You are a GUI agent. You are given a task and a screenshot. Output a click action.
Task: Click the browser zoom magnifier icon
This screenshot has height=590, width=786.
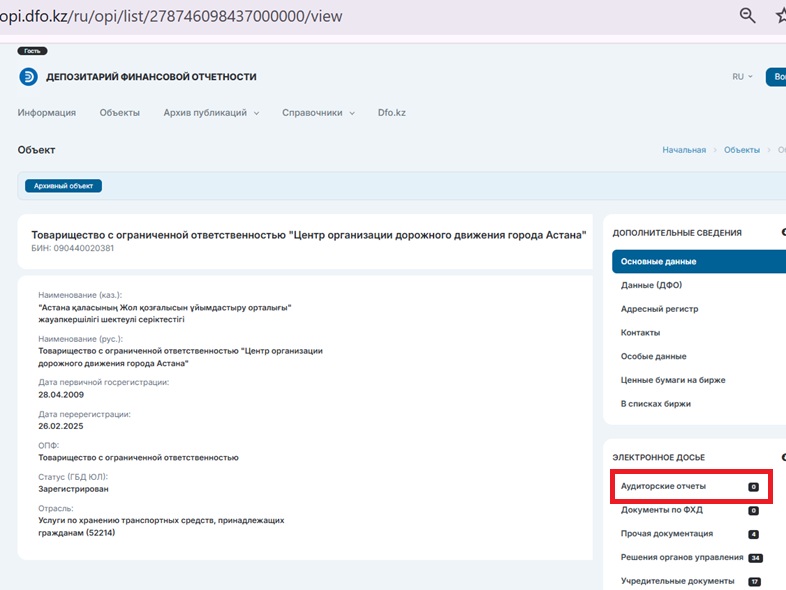(747, 15)
